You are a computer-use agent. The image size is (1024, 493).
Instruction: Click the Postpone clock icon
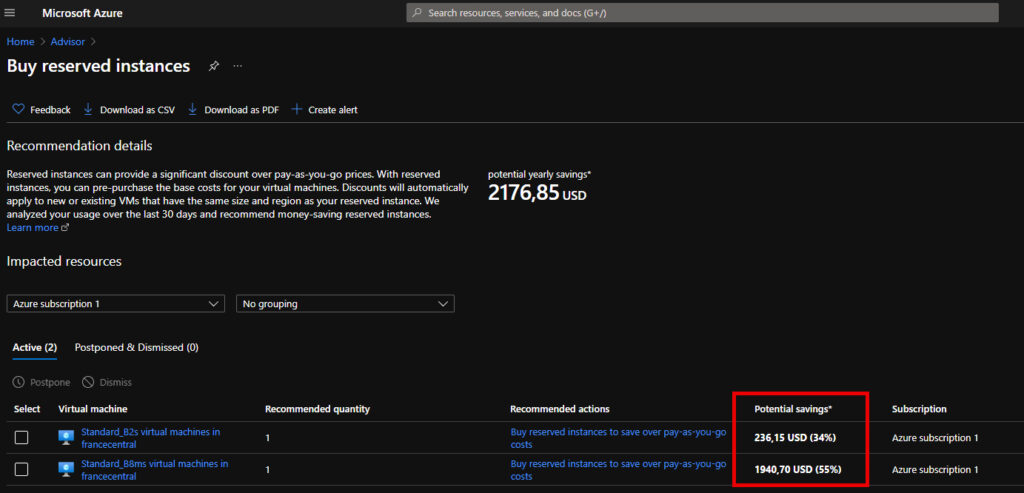coord(18,383)
